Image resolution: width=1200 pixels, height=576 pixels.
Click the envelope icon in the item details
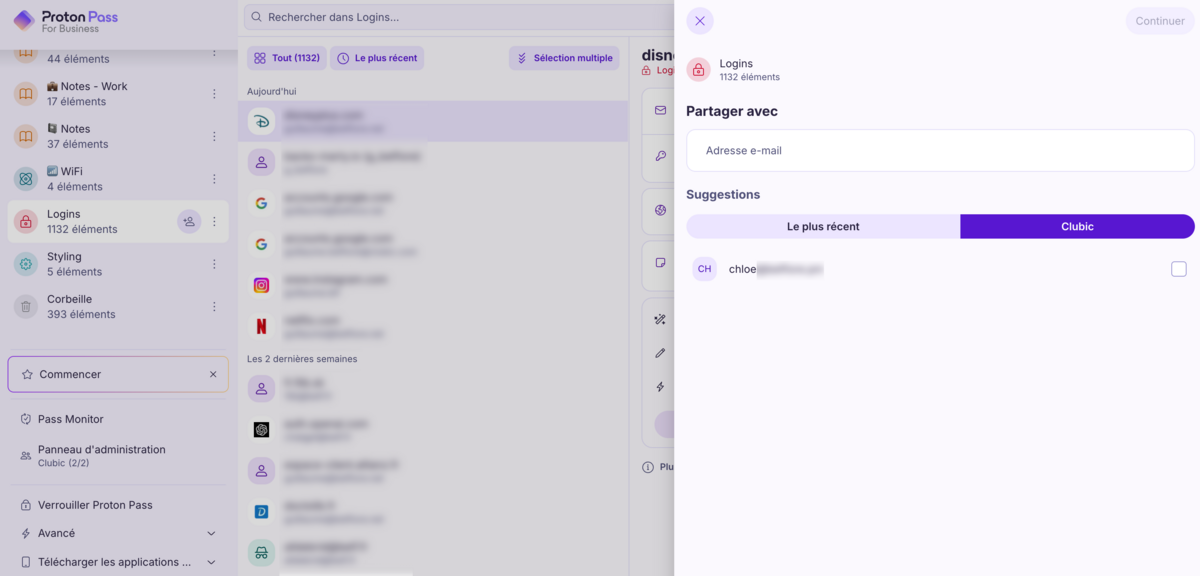click(x=660, y=110)
